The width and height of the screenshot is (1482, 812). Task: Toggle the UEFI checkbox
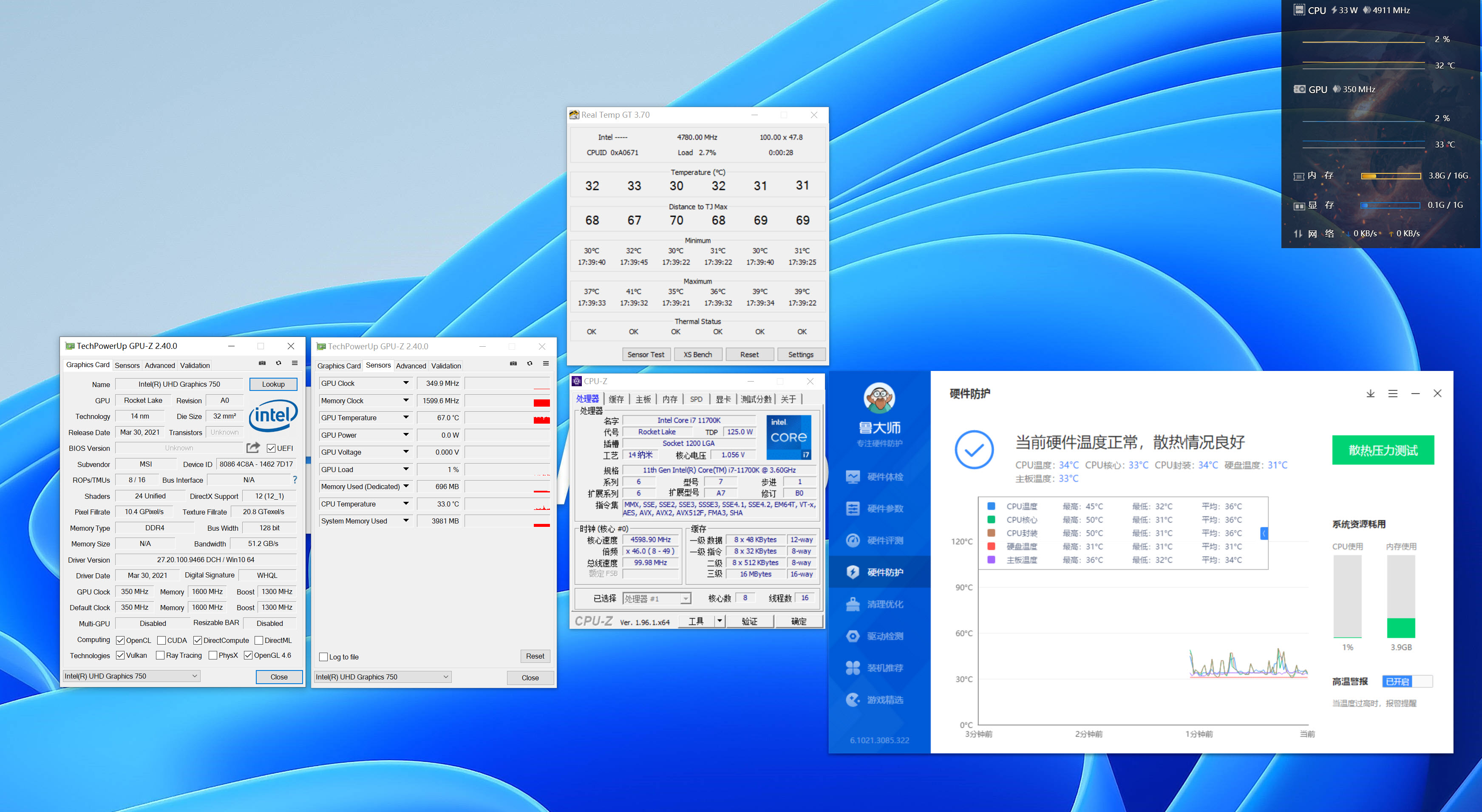271,448
